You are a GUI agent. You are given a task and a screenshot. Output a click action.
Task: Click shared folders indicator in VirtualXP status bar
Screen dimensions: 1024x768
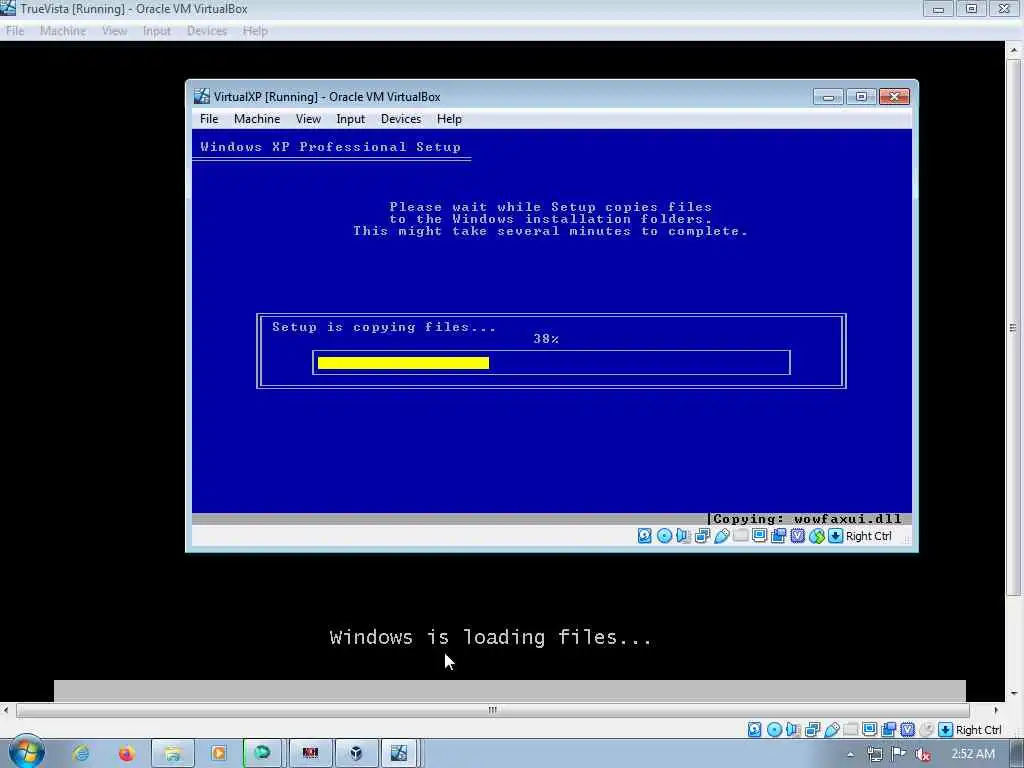tap(741, 536)
